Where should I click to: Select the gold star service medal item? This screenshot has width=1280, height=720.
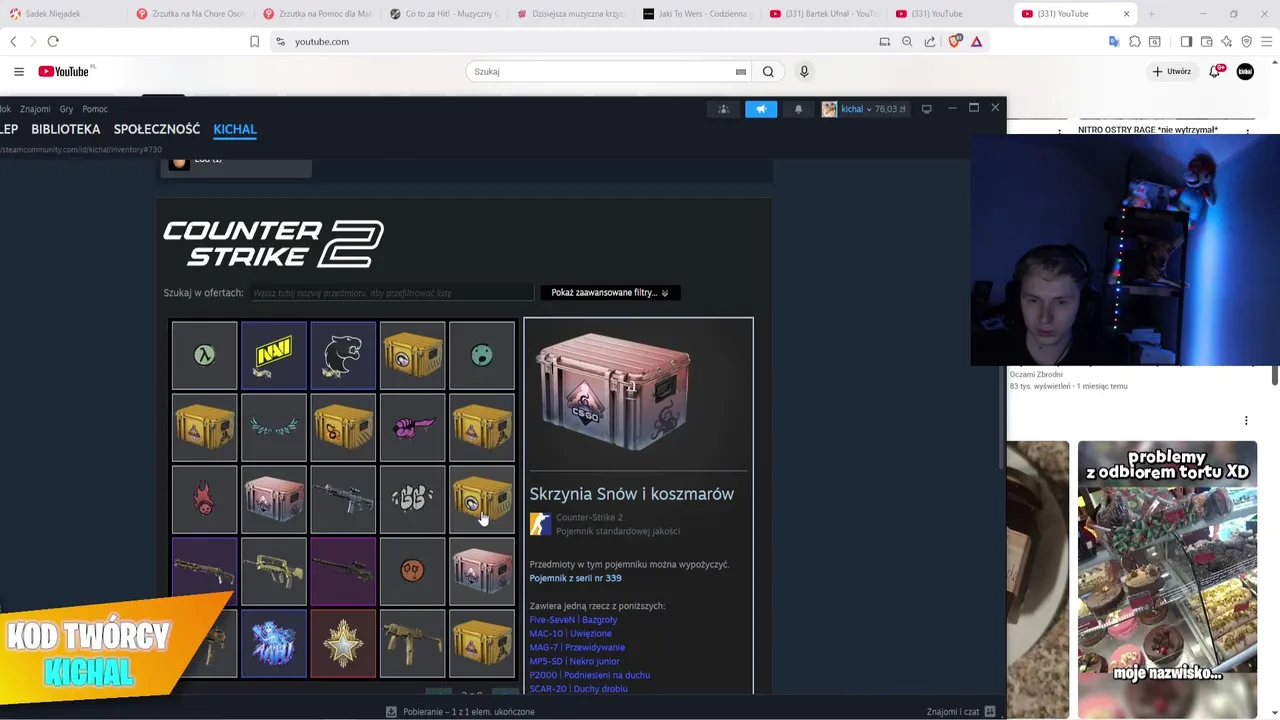coord(343,643)
